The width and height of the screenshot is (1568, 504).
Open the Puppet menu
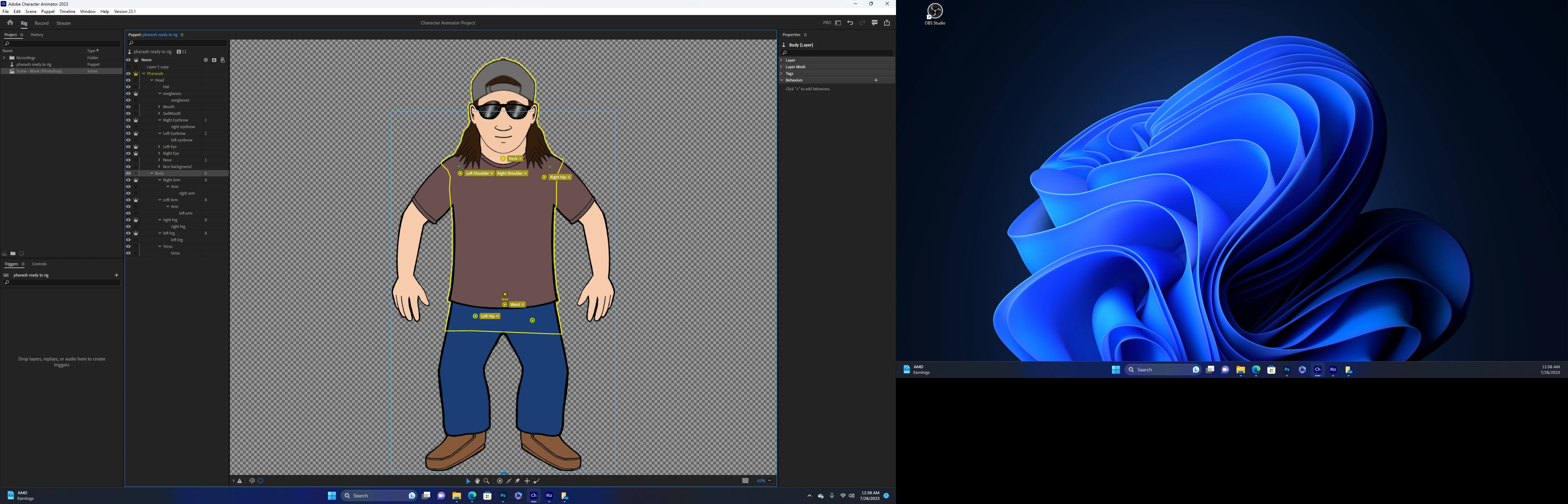48,12
